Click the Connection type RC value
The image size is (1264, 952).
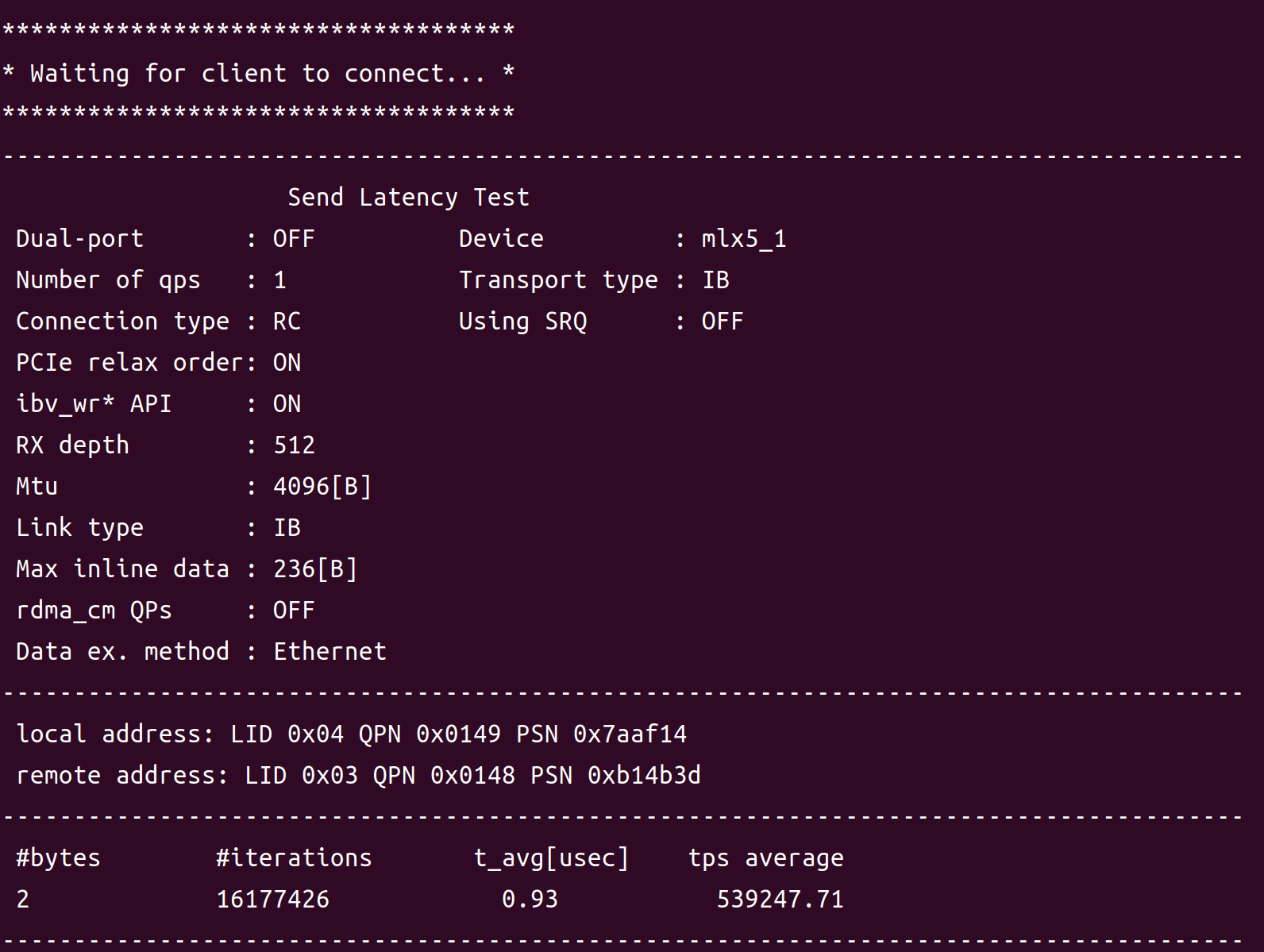[x=287, y=322]
